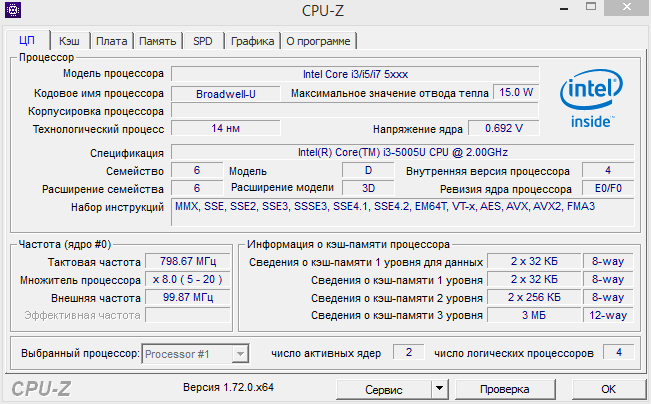Click the Intel Core i3/i5/i7 5xxx model field
The image size is (651, 404).
pos(355,74)
